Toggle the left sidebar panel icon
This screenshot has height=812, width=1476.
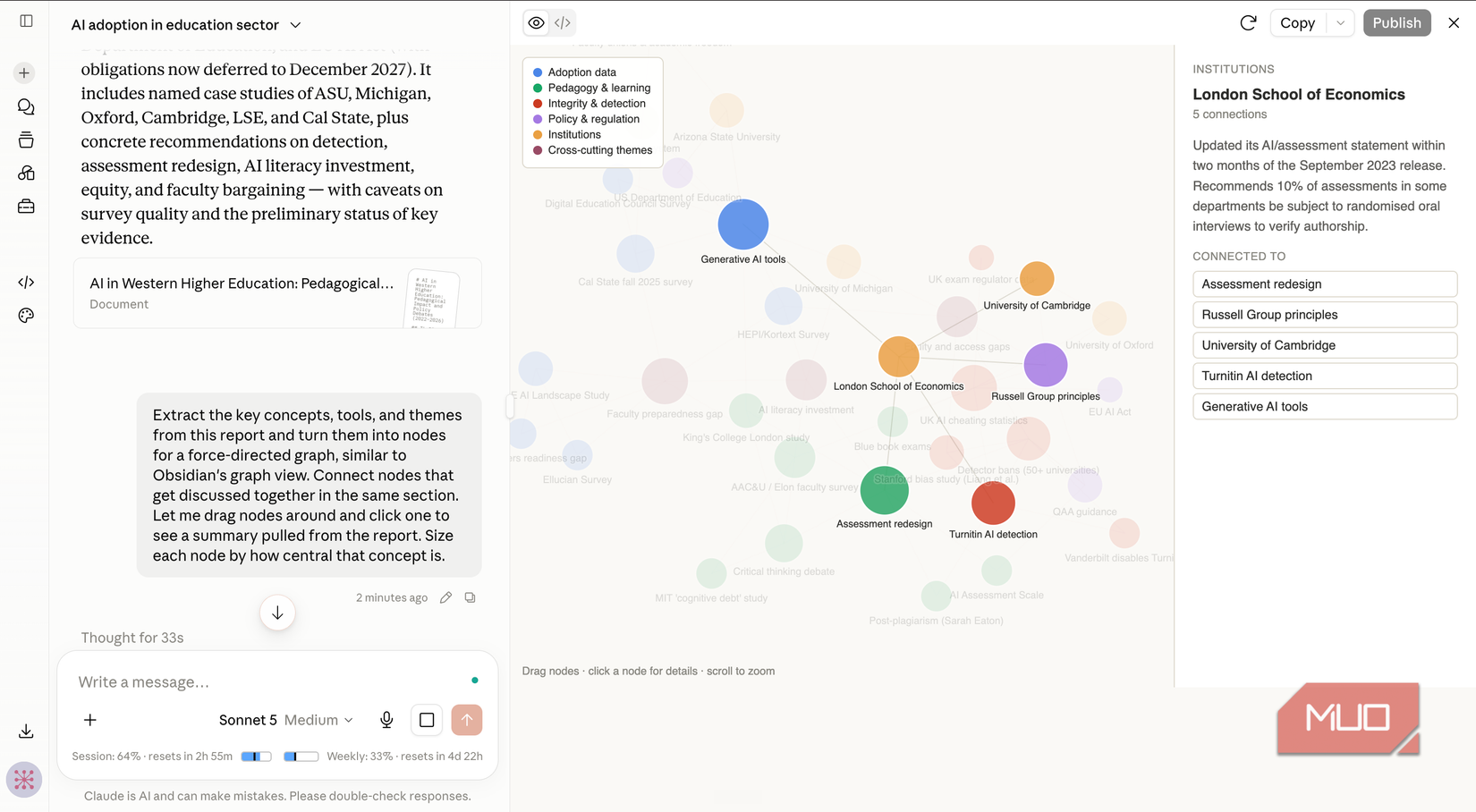[x=26, y=21]
